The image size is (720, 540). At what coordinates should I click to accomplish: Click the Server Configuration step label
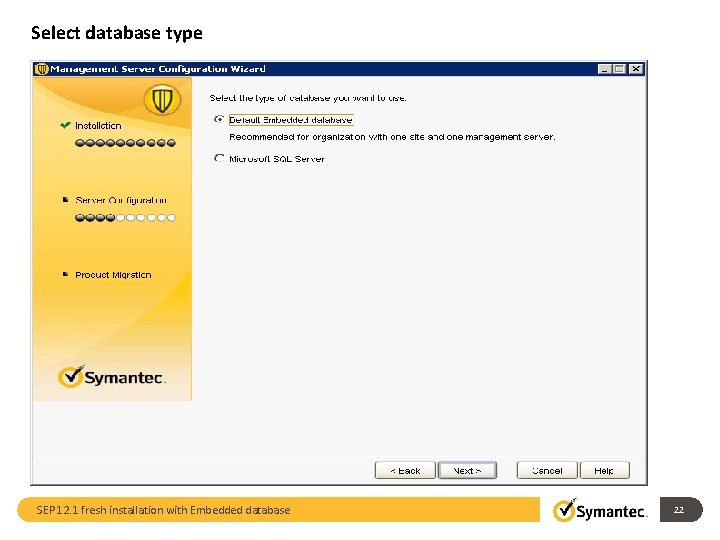click(x=121, y=200)
